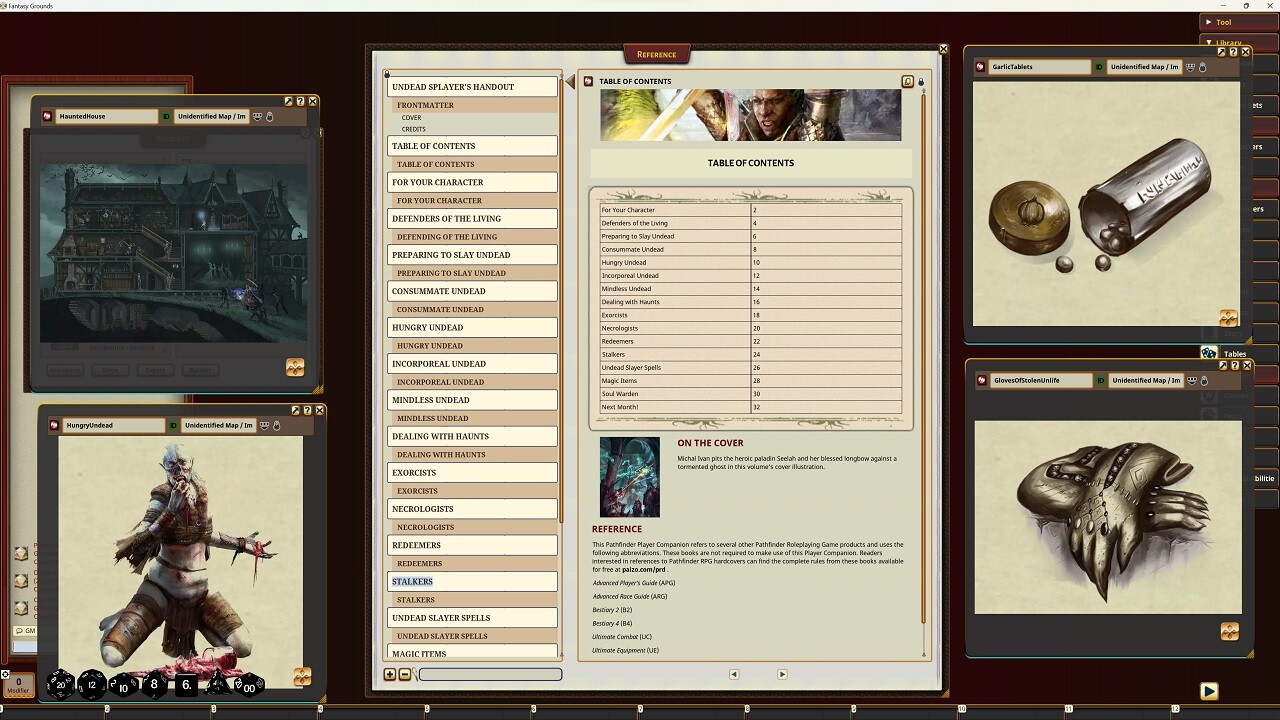Click the orange corner grip on GlovesOfStolenUnlife window
The image size is (1280, 720).
click(x=1228, y=631)
